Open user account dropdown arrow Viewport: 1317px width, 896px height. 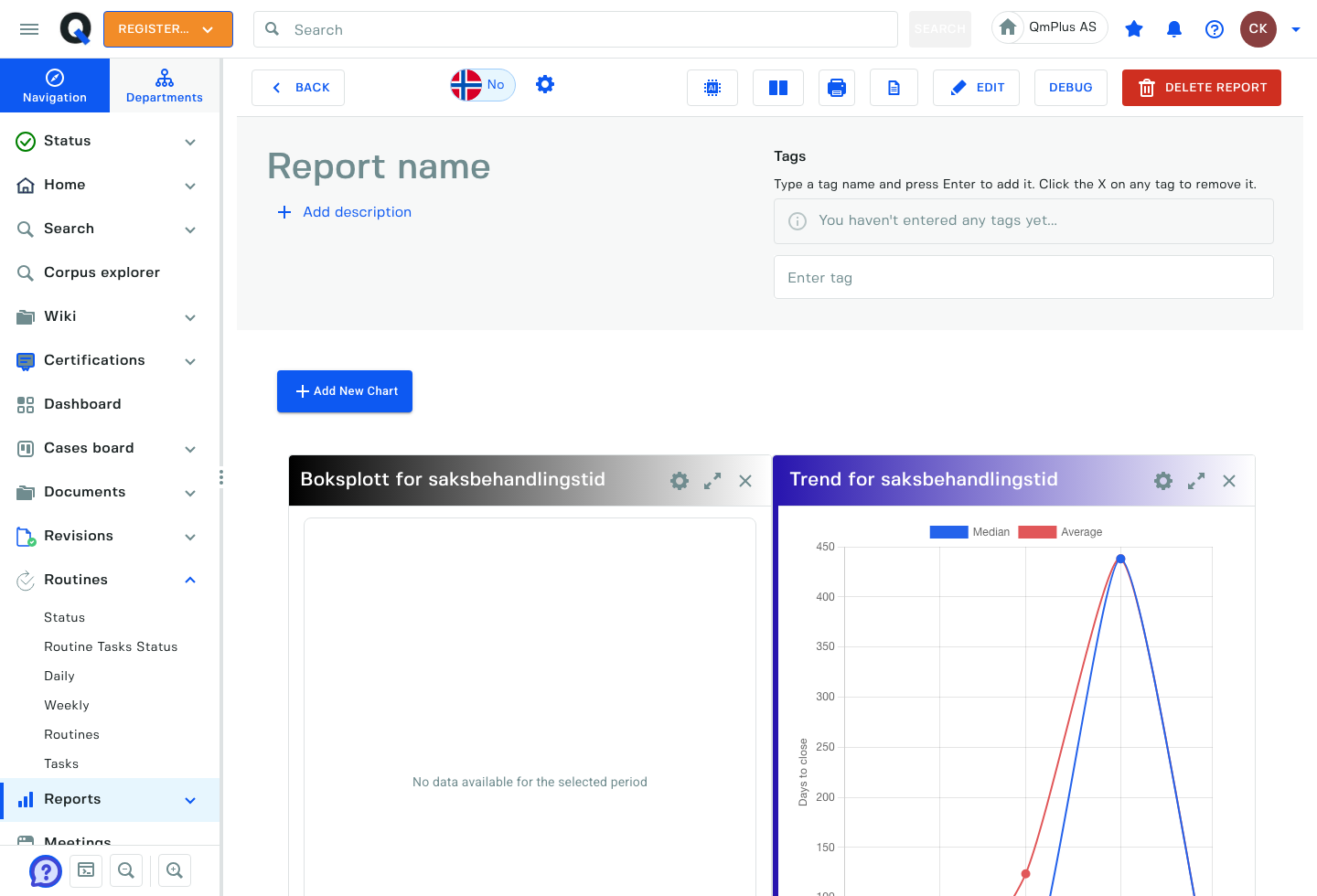1296,29
